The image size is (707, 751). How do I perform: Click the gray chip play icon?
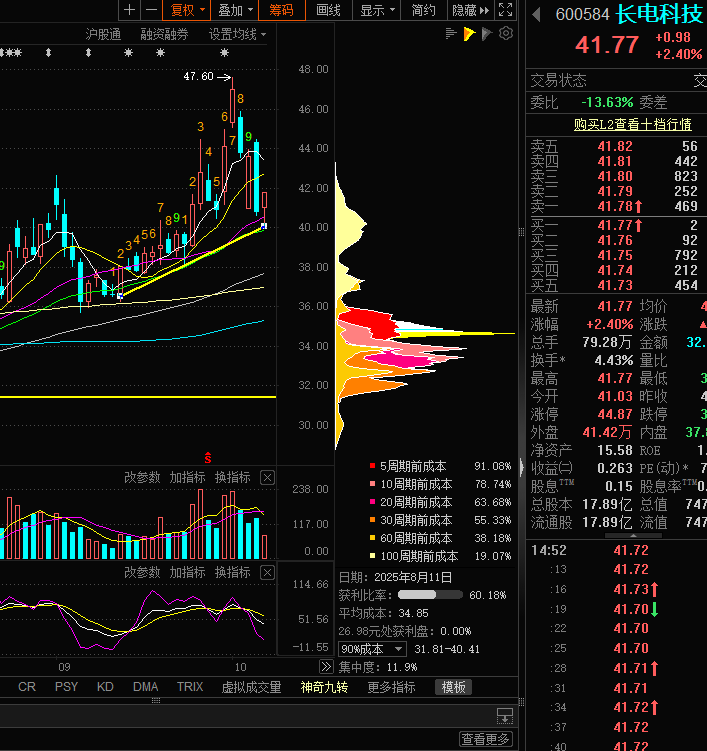[x=487, y=34]
